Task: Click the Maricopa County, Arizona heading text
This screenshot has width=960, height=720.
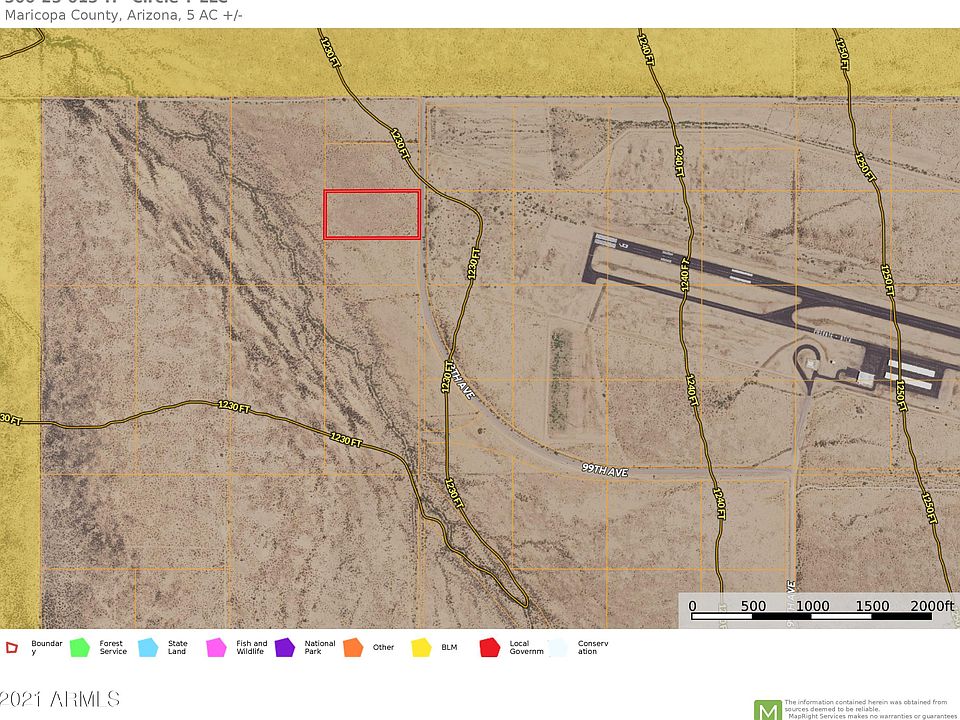Action: pos(91,15)
